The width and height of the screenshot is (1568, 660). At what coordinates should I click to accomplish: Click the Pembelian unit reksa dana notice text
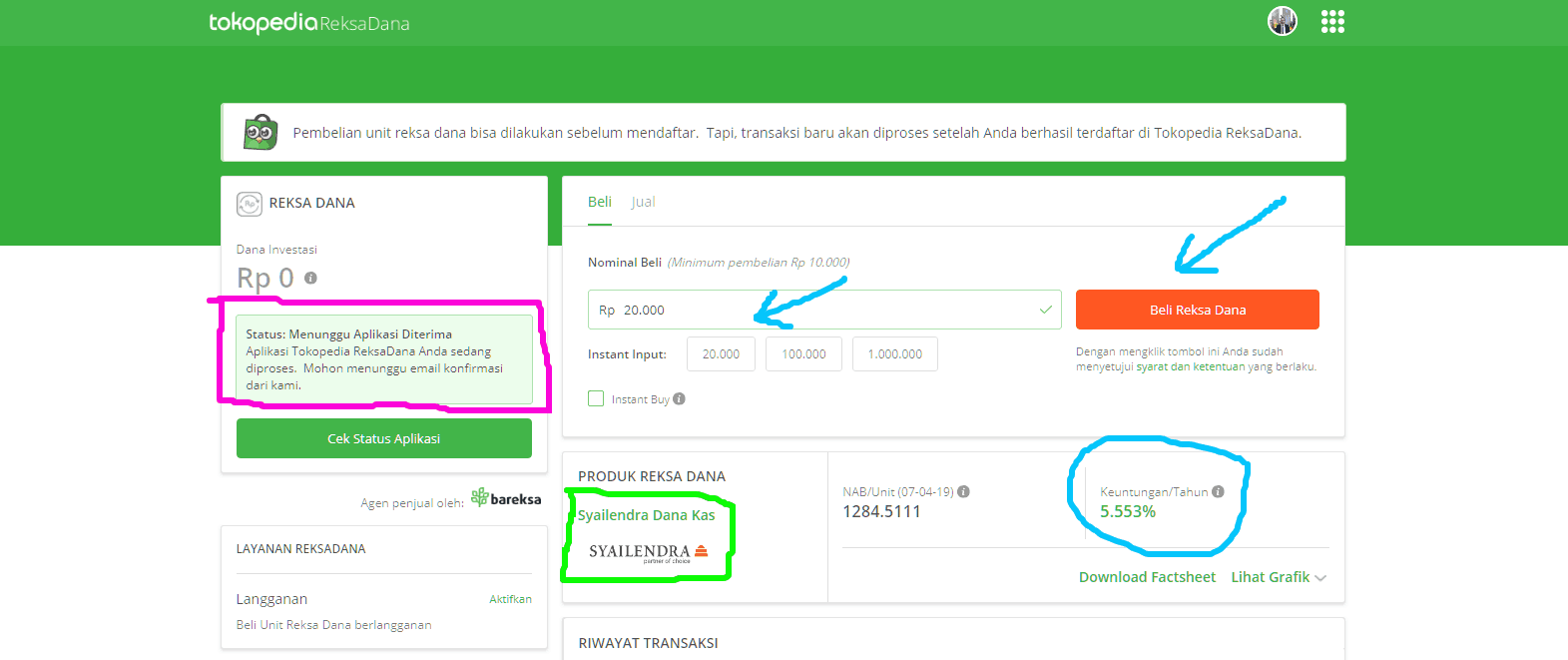point(796,133)
